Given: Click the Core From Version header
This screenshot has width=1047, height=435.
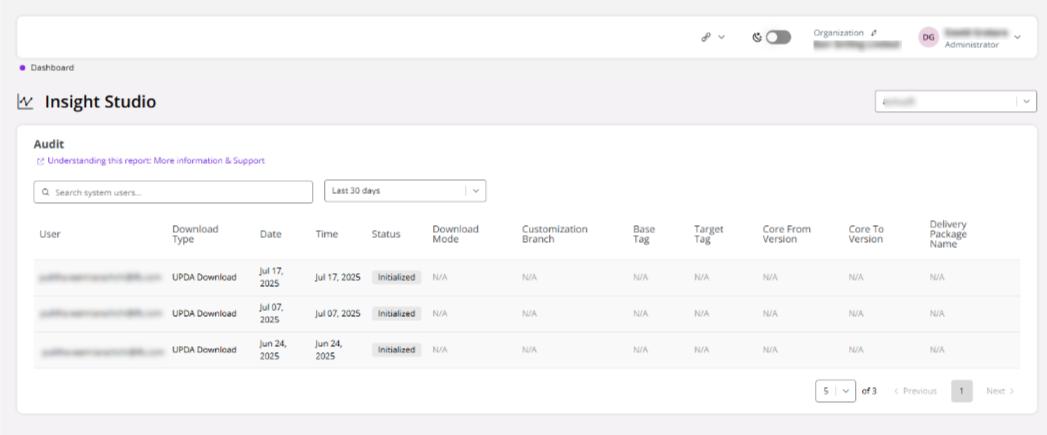Looking at the screenshot, I should (787, 234).
